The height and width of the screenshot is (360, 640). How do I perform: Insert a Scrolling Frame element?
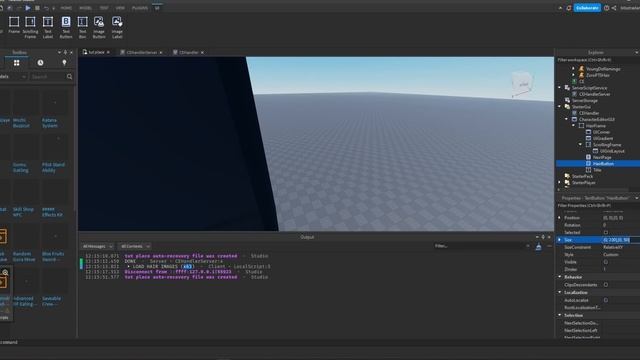pyautogui.click(x=30, y=27)
